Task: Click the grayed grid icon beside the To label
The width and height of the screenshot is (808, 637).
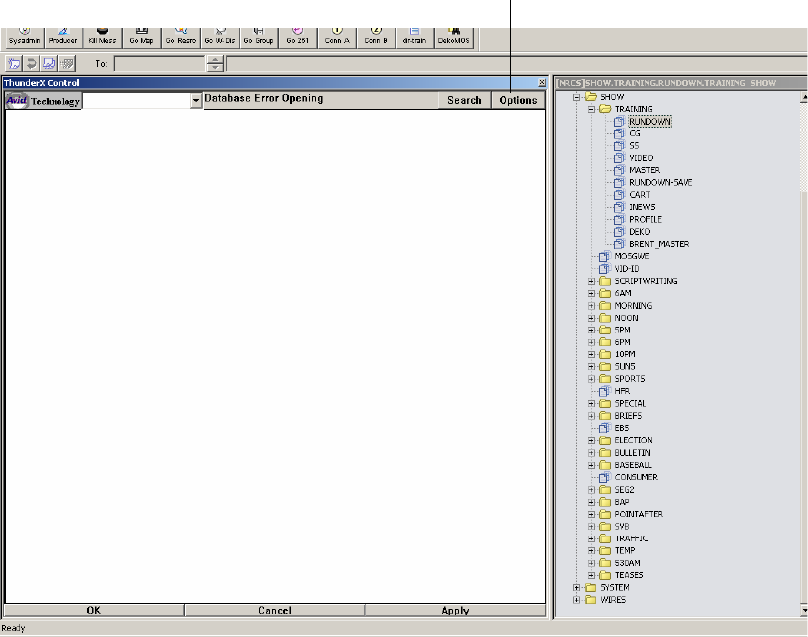Action: click(x=67, y=63)
